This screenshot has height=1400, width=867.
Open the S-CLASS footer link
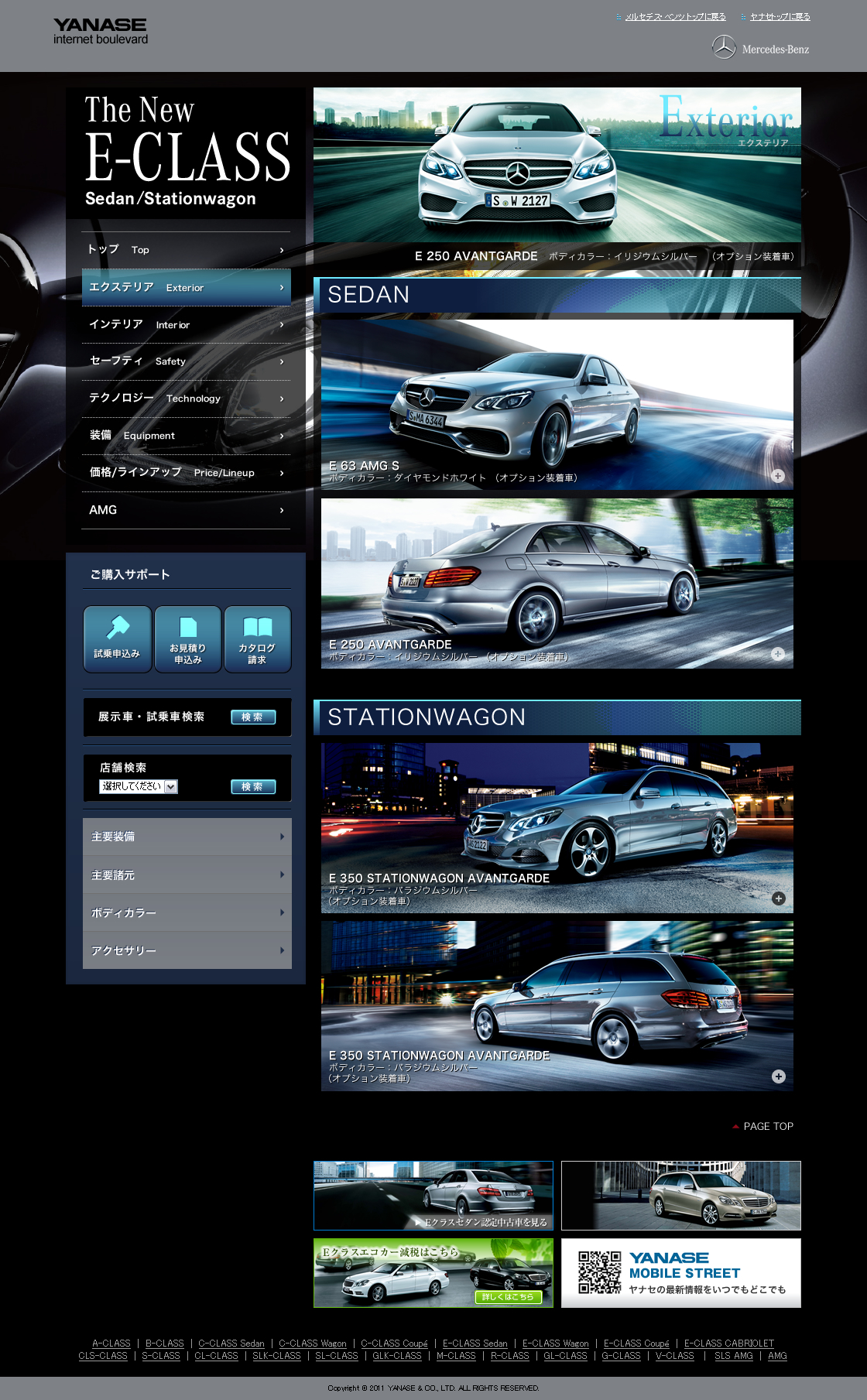[161, 1356]
